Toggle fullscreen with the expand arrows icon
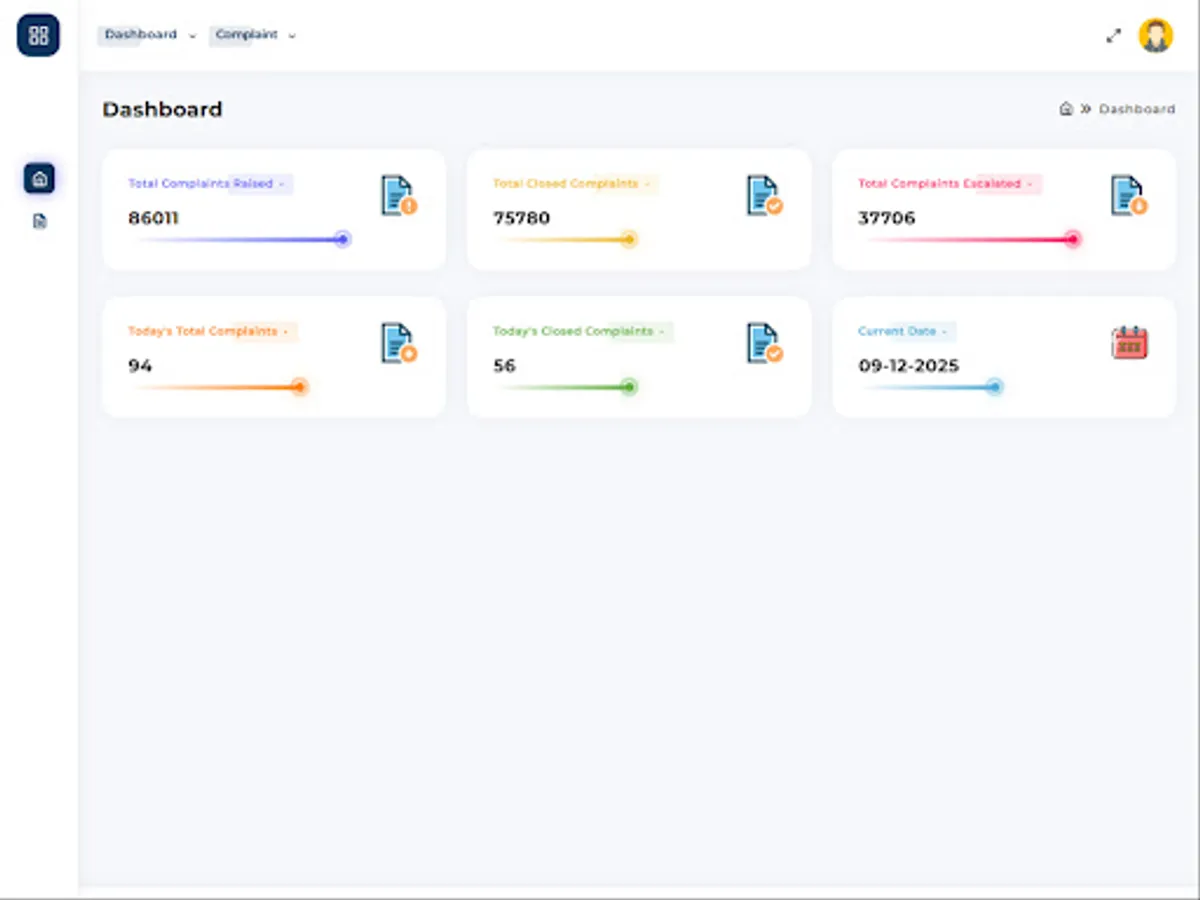This screenshot has width=1200, height=900. pyautogui.click(x=1114, y=35)
